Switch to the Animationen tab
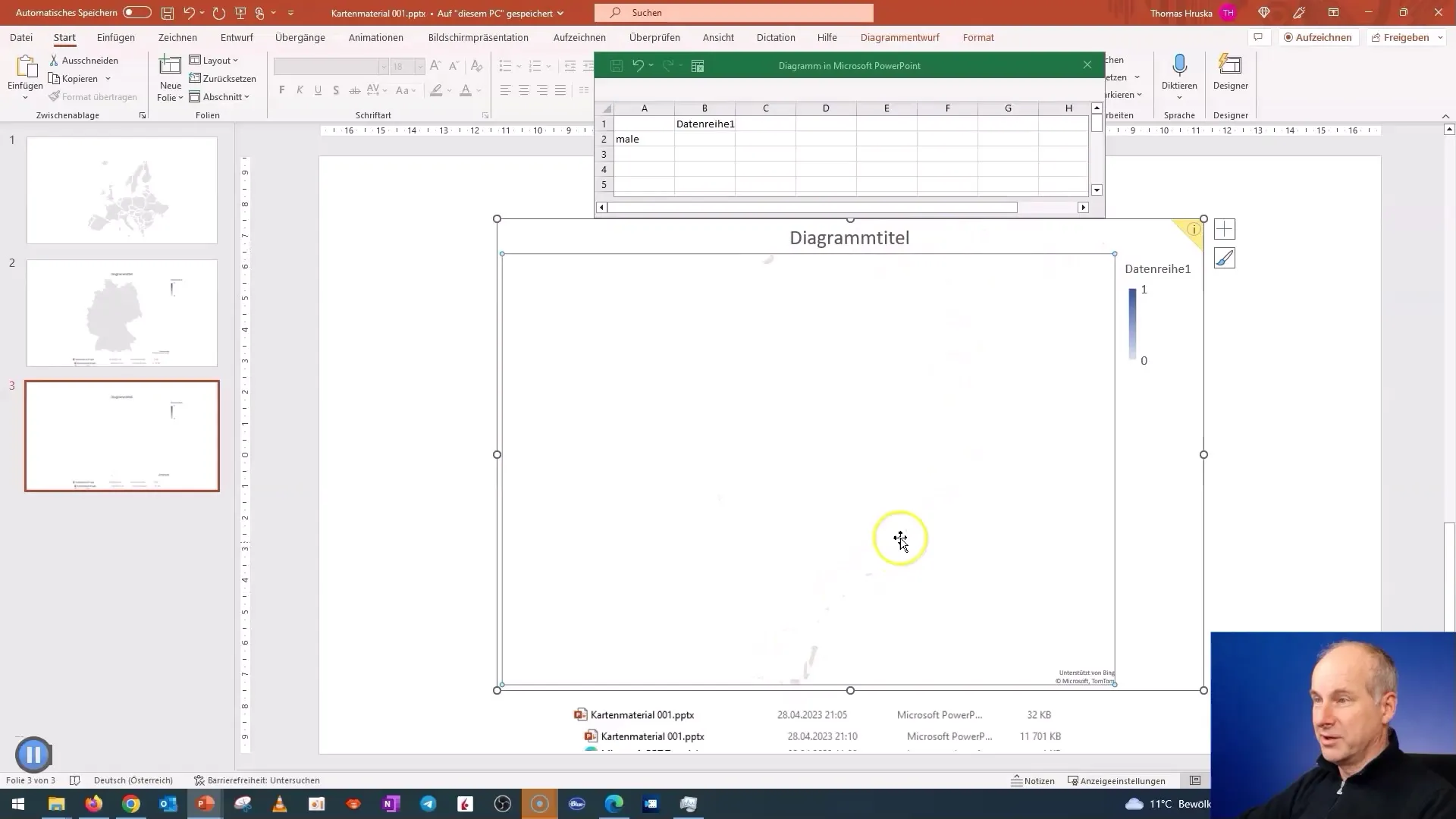The height and width of the screenshot is (819, 1456). point(376,37)
